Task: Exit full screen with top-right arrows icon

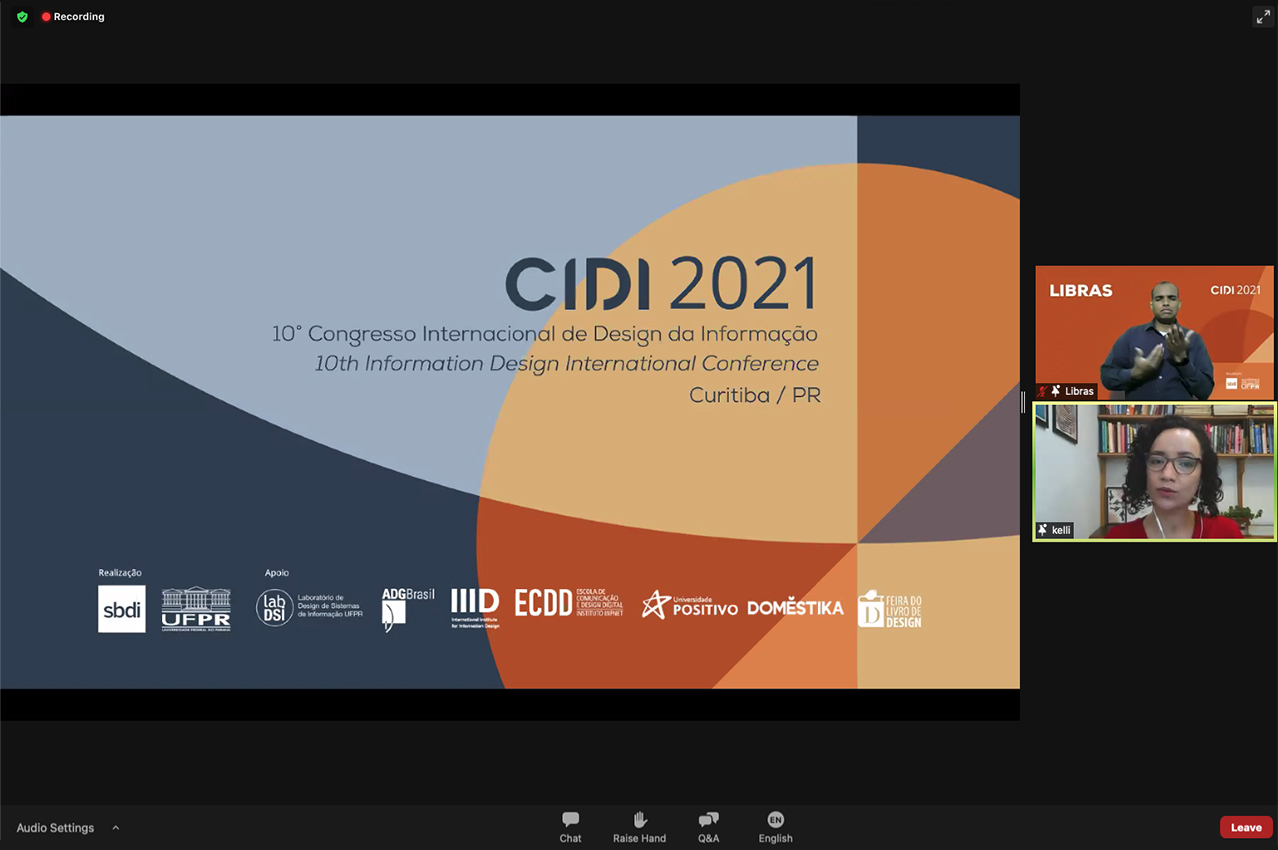Action: coord(1263,17)
